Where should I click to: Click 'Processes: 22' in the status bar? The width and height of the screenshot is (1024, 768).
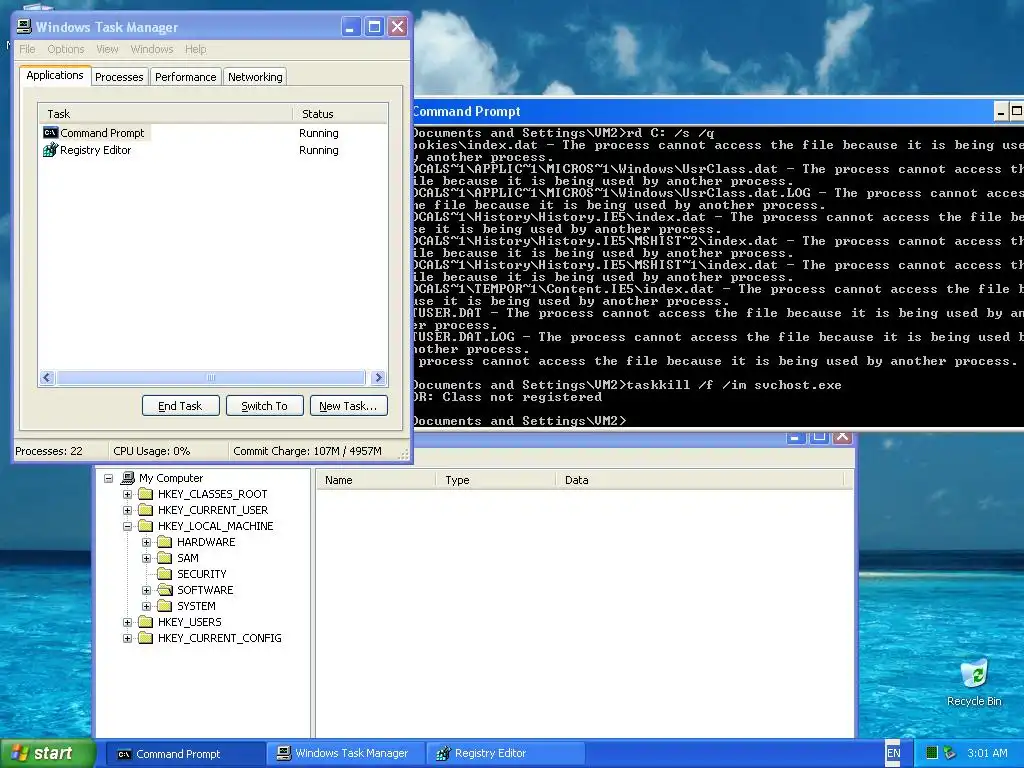pos(49,451)
